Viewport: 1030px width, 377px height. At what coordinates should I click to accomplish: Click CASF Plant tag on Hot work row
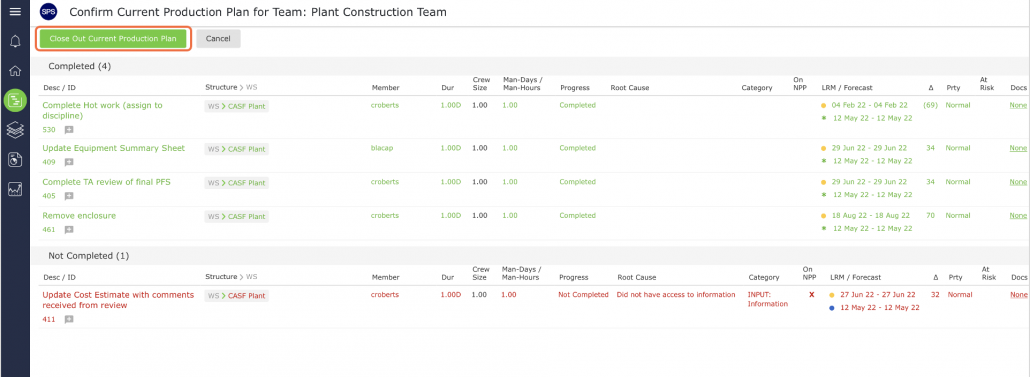[236, 106]
